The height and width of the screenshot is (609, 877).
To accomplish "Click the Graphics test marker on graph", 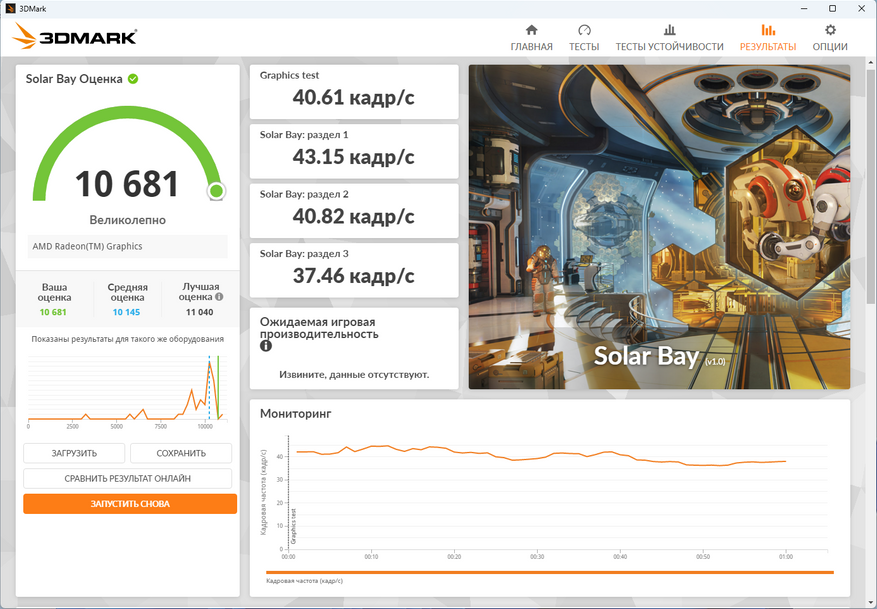I will click(x=293, y=526).
